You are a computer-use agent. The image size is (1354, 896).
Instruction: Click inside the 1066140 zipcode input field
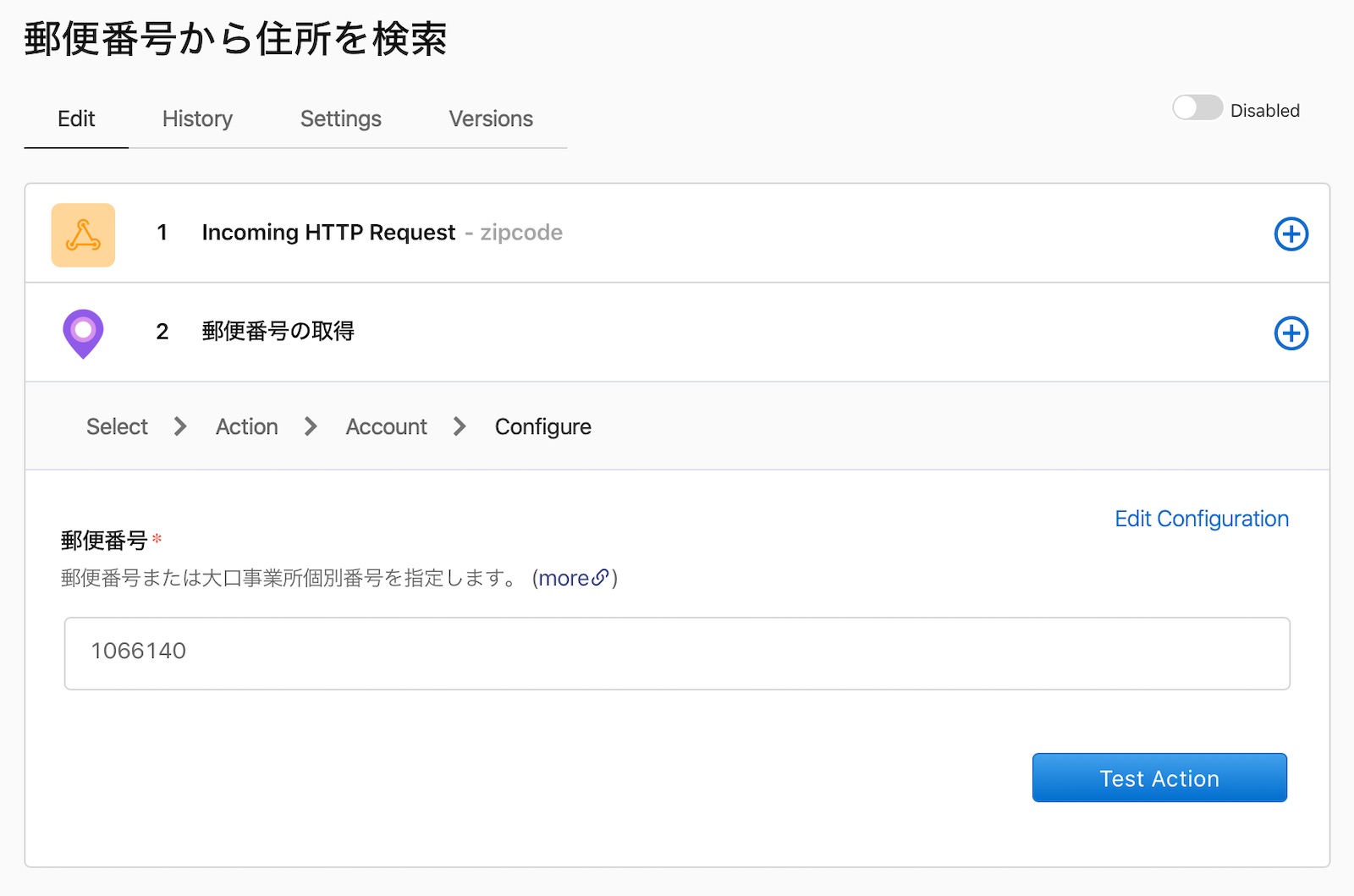pyautogui.click(x=677, y=653)
